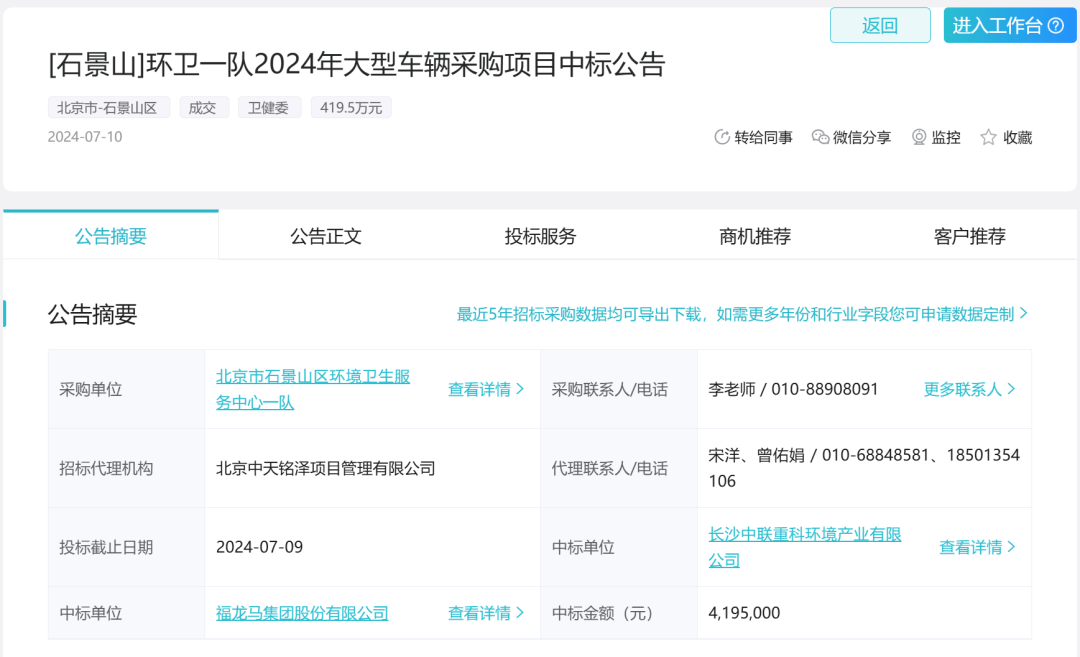The width and height of the screenshot is (1080, 657).
Task: Click 更多联系人 link
Action: coord(970,389)
